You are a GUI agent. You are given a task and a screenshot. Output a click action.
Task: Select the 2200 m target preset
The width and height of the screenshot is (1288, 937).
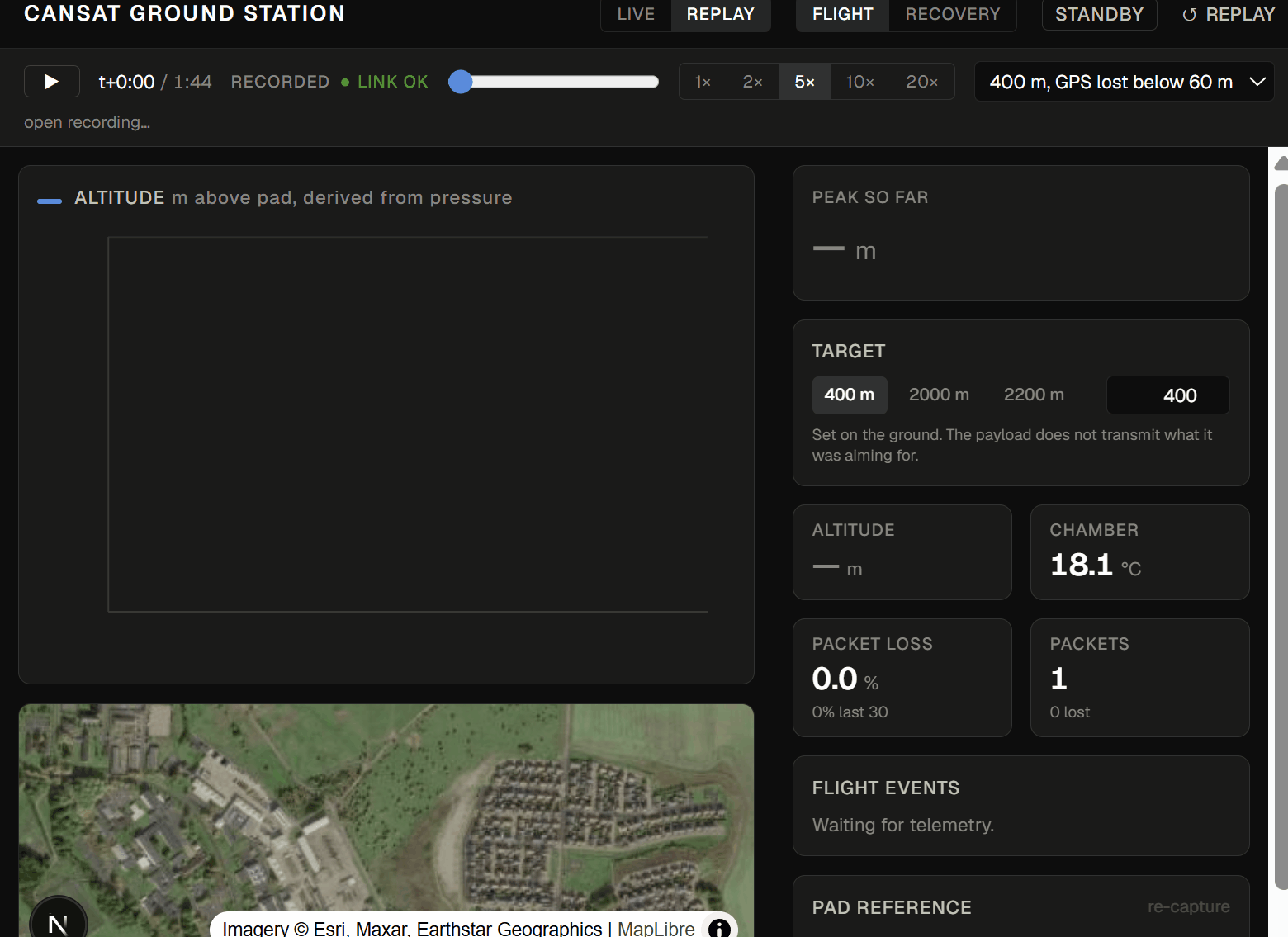click(1034, 395)
